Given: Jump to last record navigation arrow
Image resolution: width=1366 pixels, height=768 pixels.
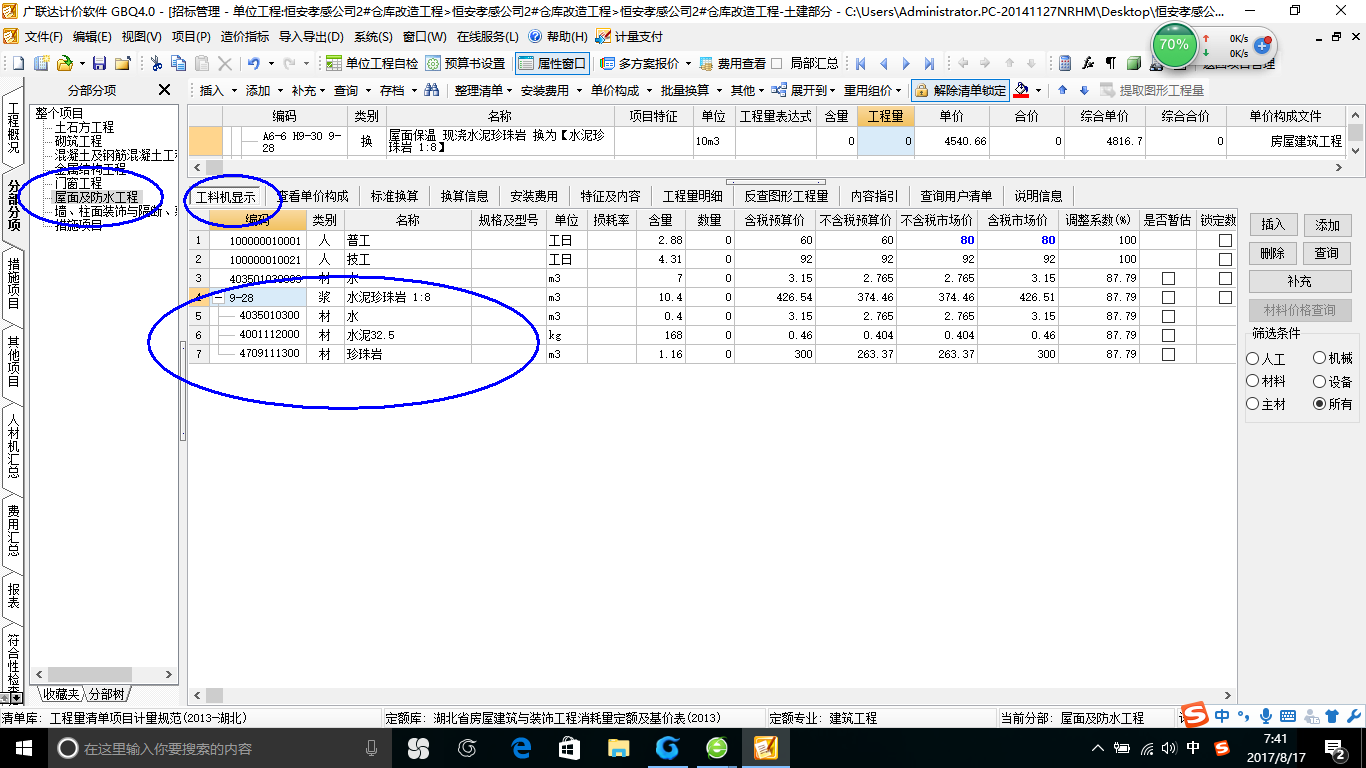Looking at the screenshot, I should pos(930,63).
